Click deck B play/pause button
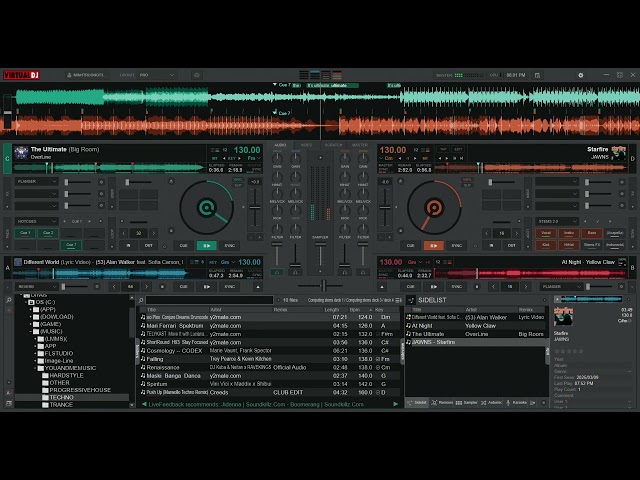Screen dimensions: 640x480 tap(433, 287)
